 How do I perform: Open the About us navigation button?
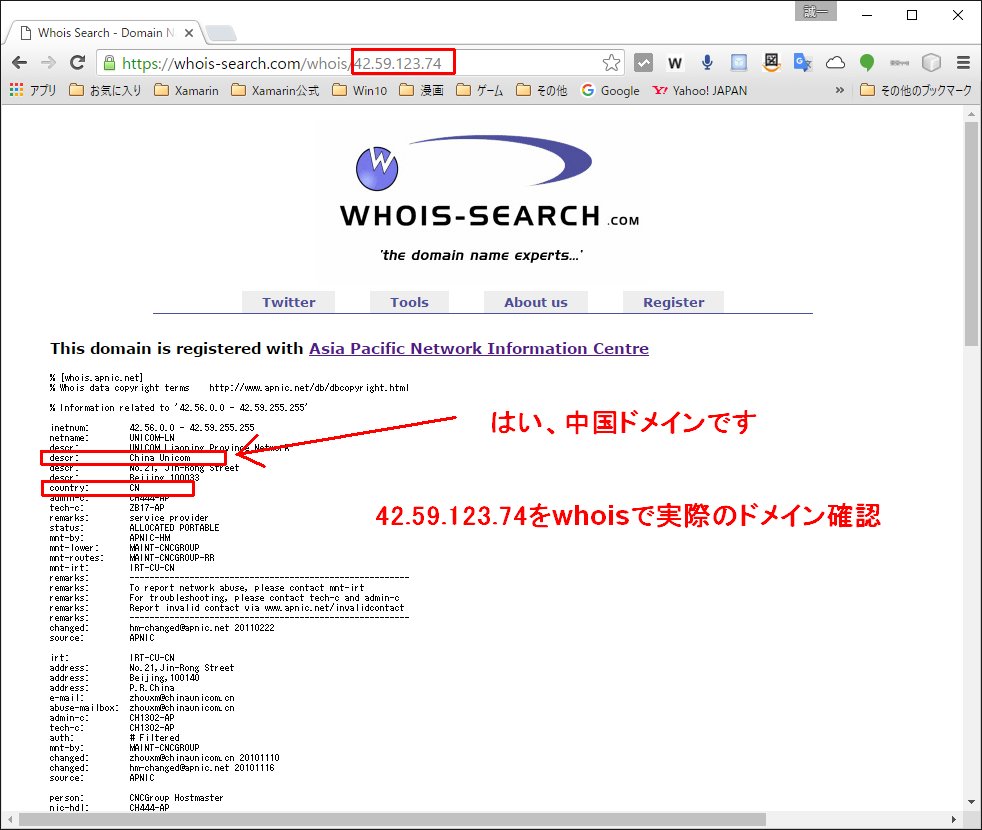(x=536, y=302)
